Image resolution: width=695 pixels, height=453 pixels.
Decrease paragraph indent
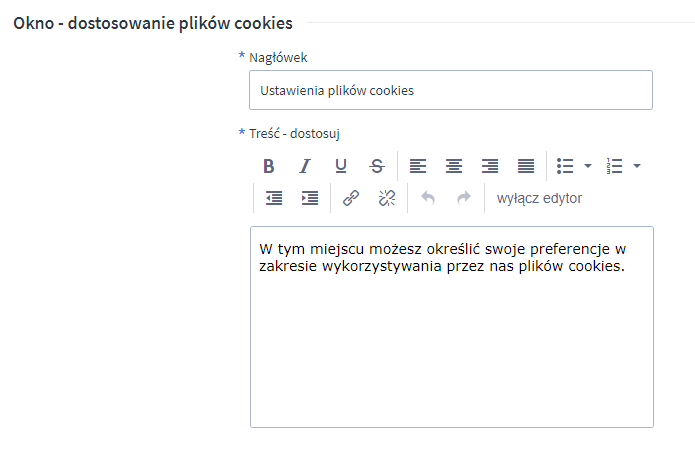274,198
